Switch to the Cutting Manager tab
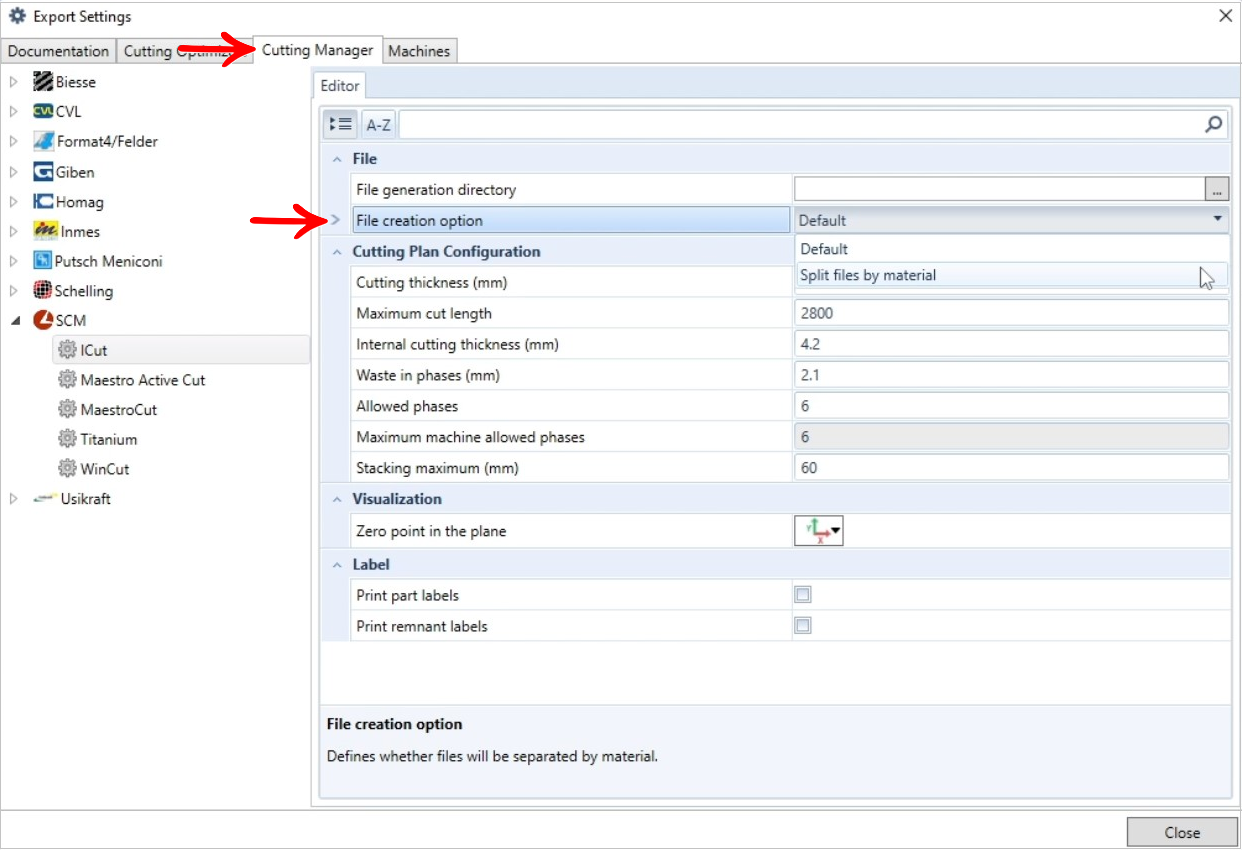 pyautogui.click(x=318, y=50)
